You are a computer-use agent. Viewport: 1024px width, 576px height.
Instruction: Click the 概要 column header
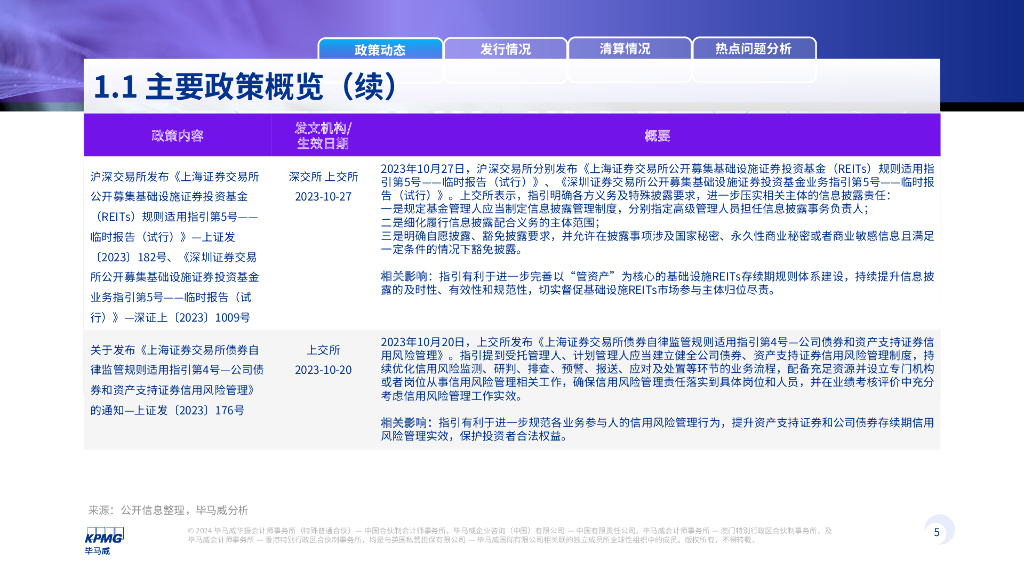pos(657,135)
